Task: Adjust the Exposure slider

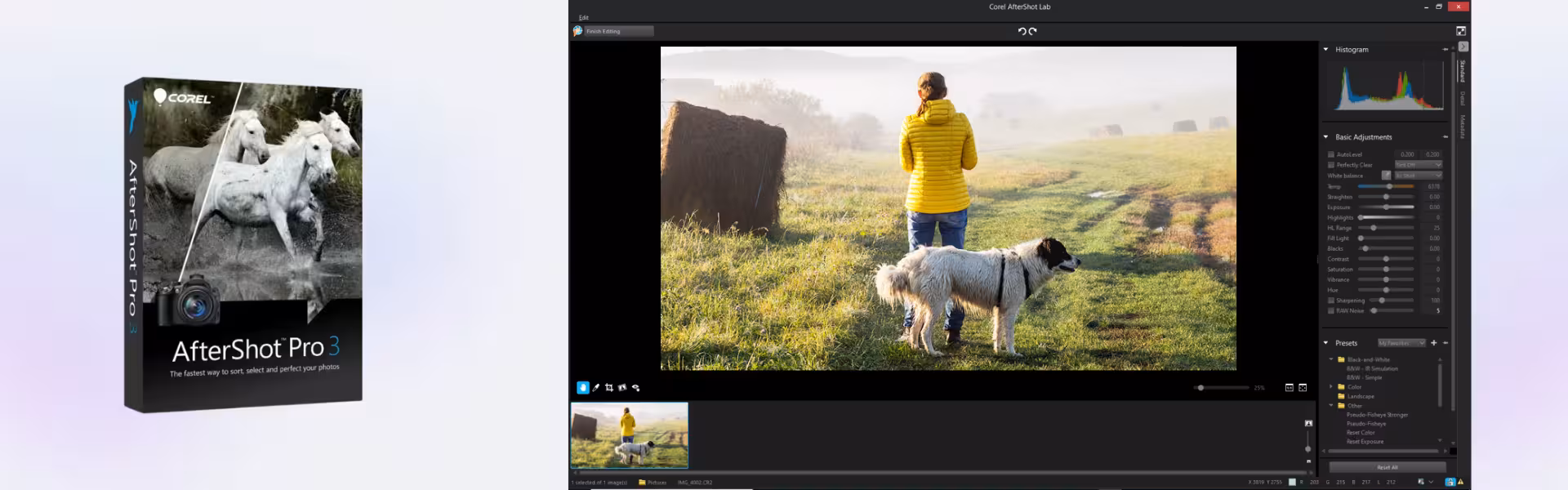Action: point(1386,207)
